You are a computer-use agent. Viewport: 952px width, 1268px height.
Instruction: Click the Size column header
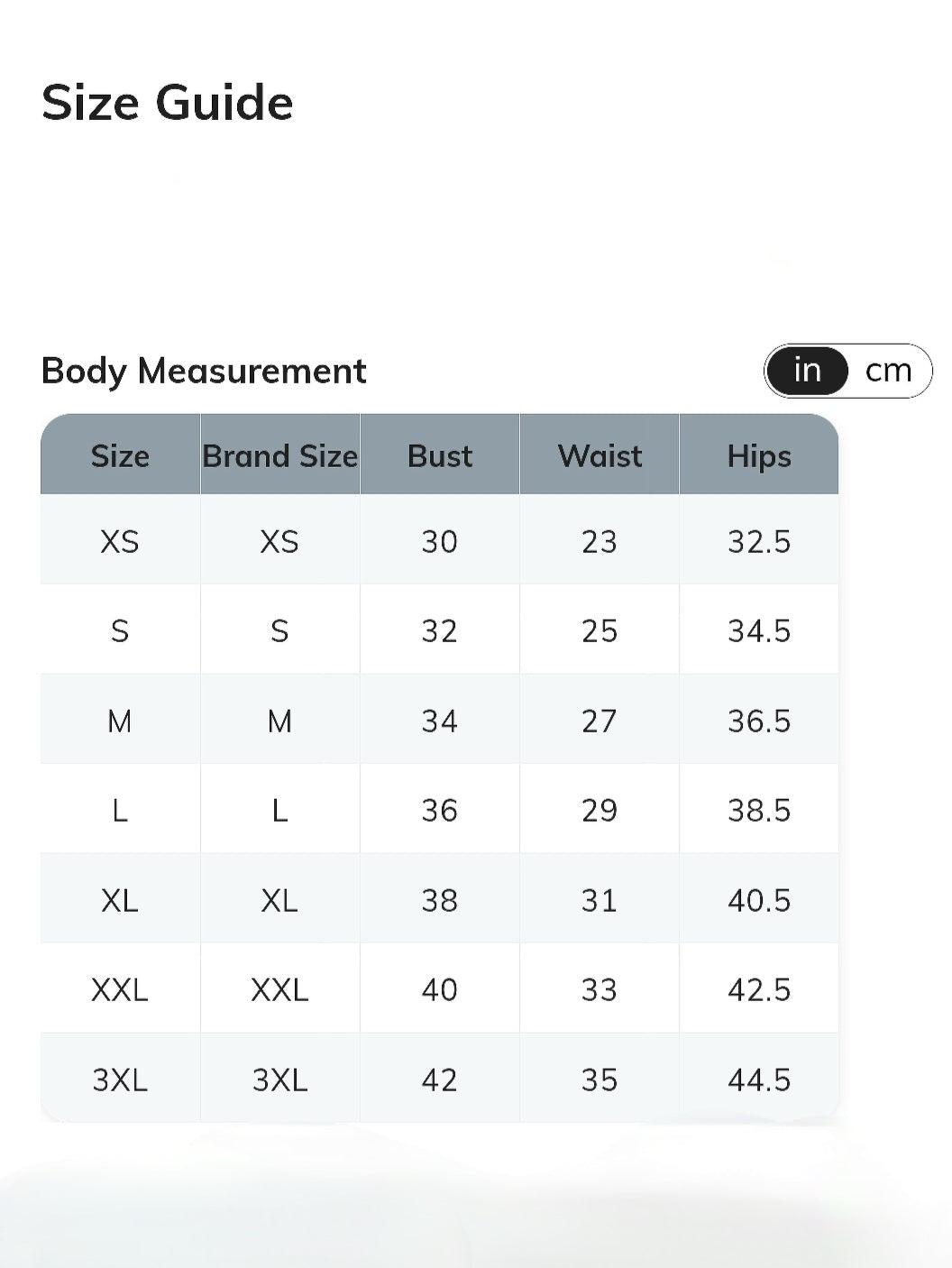click(120, 455)
